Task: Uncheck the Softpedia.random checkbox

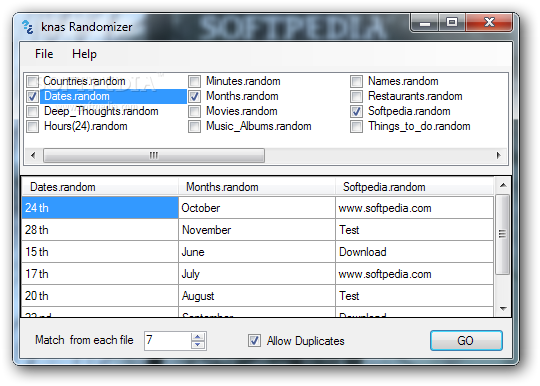Action: tap(356, 112)
